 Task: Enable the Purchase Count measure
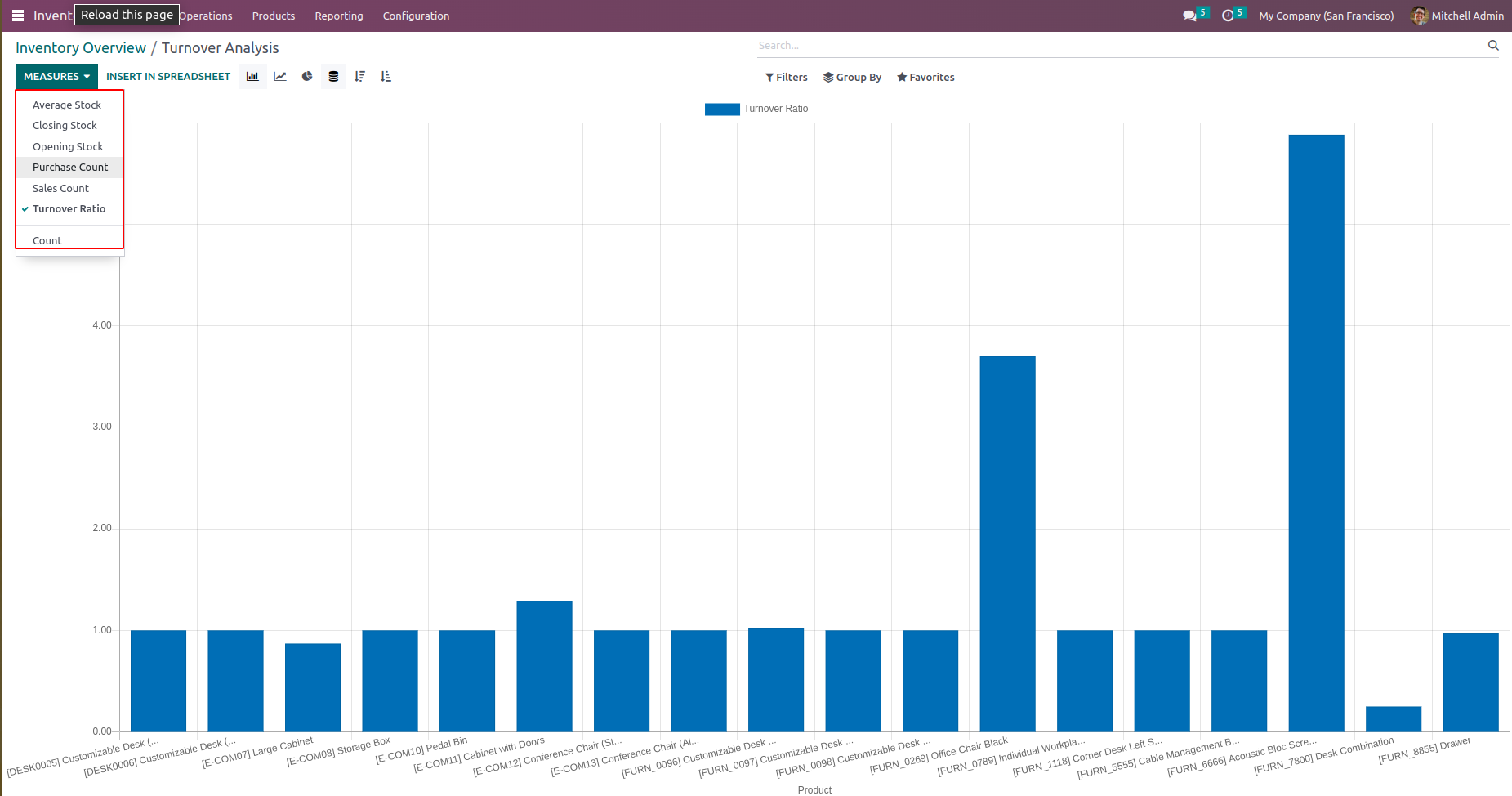(x=70, y=168)
